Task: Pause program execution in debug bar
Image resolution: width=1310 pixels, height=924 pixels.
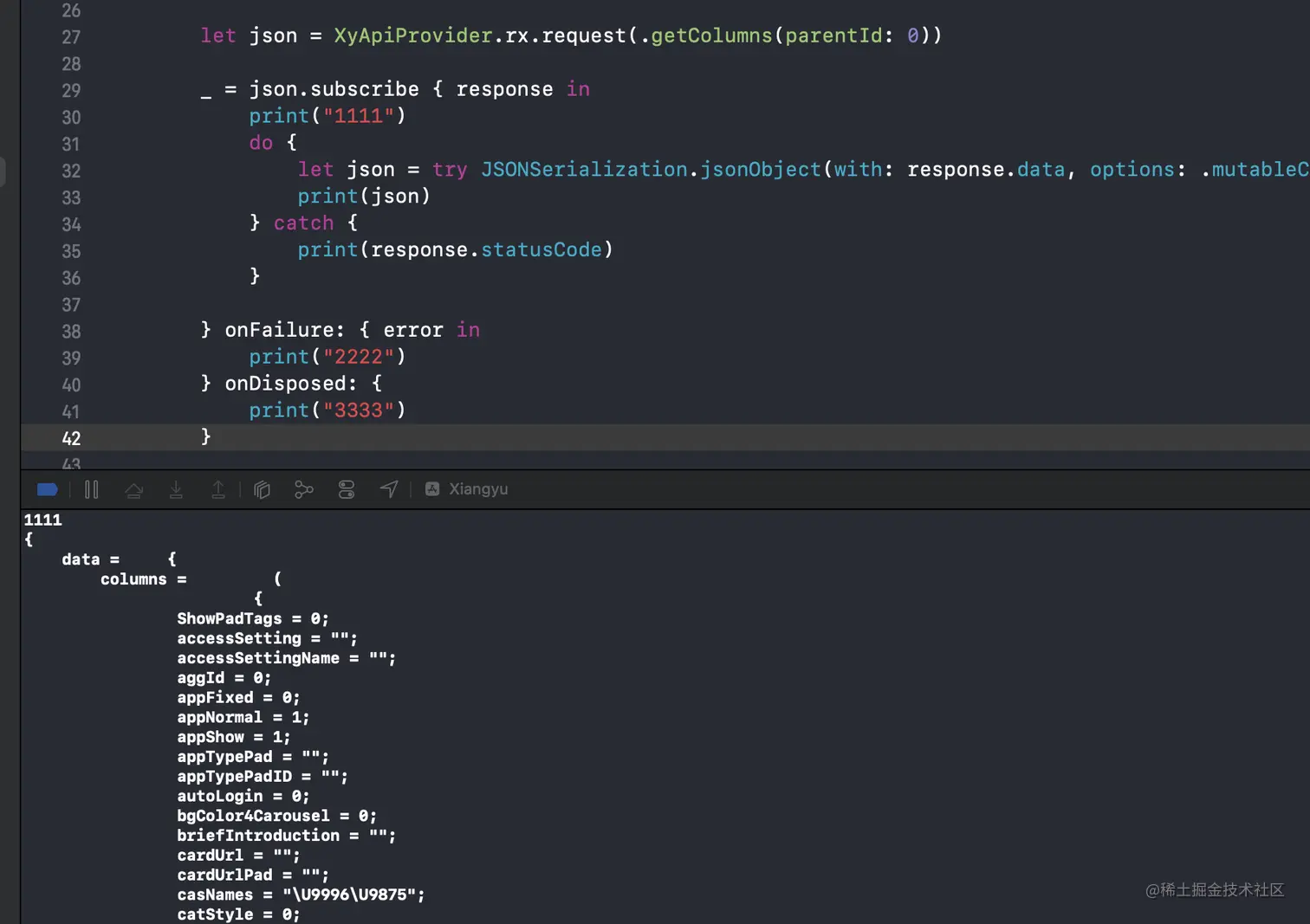Action: point(92,490)
